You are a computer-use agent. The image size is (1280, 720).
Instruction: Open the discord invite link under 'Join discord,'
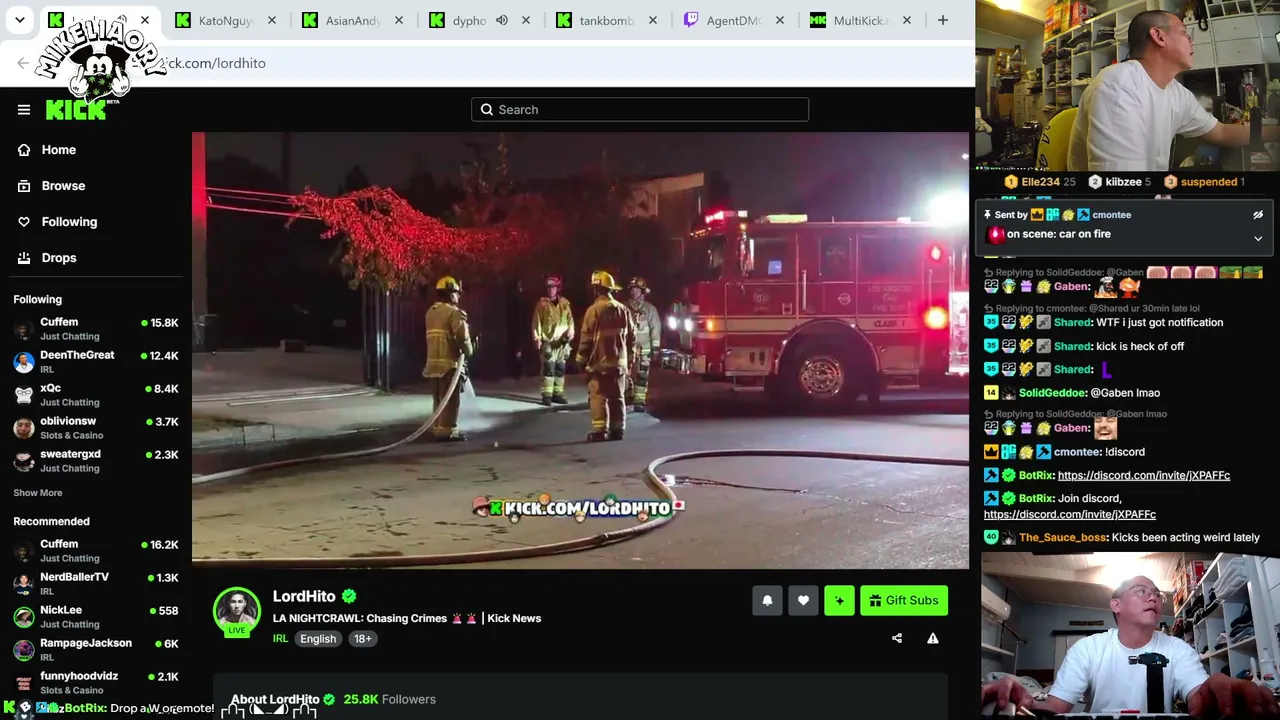click(x=1070, y=515)
